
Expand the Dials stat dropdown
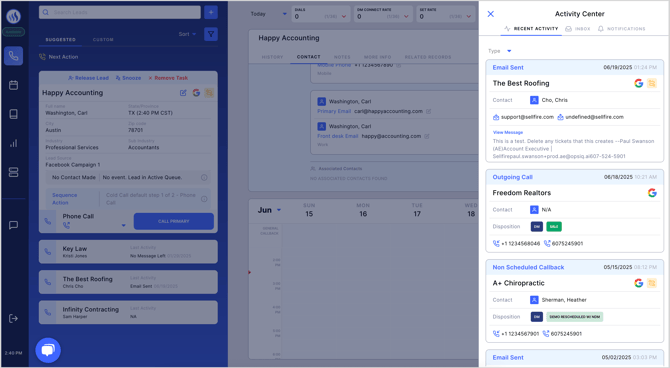pyautogui.click(x=344, y=17)
